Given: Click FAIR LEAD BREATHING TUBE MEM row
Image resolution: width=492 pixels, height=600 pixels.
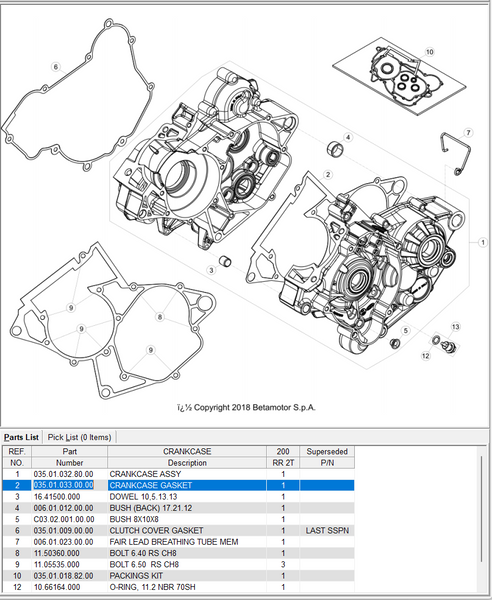Looking at the screenshot, I should [178, 542].
